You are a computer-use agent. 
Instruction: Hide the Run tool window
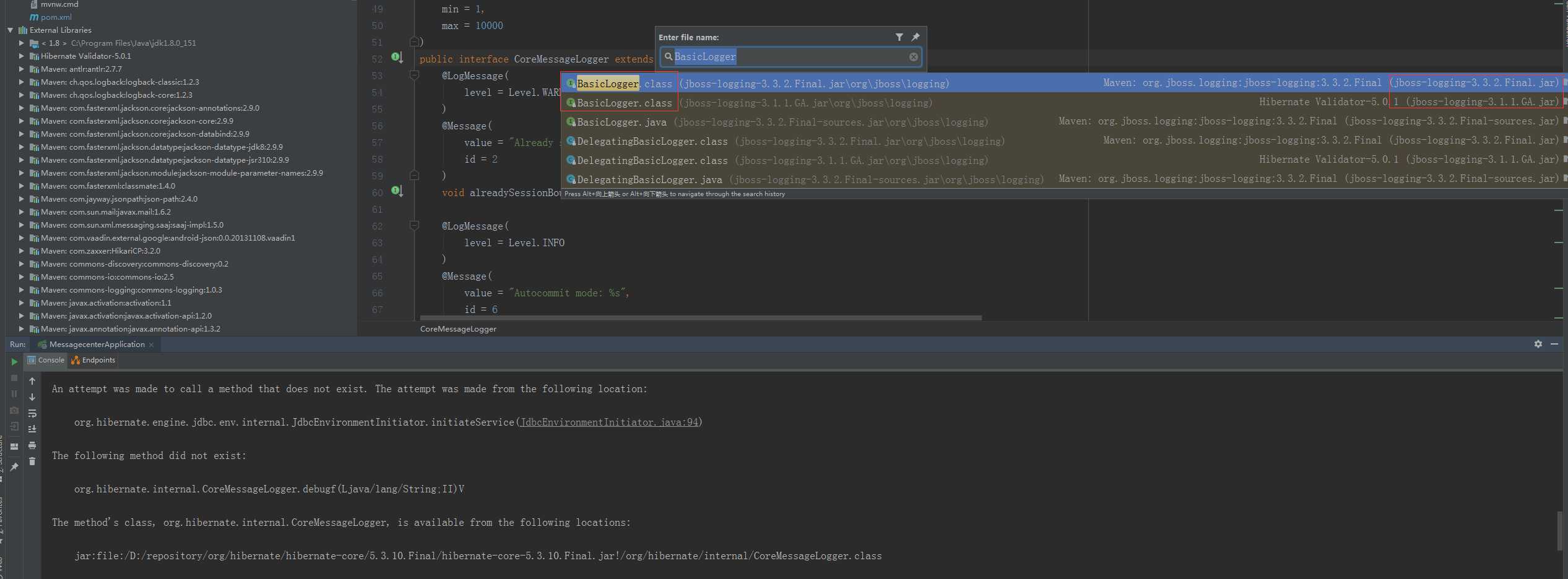click(x=1554, y=344)
